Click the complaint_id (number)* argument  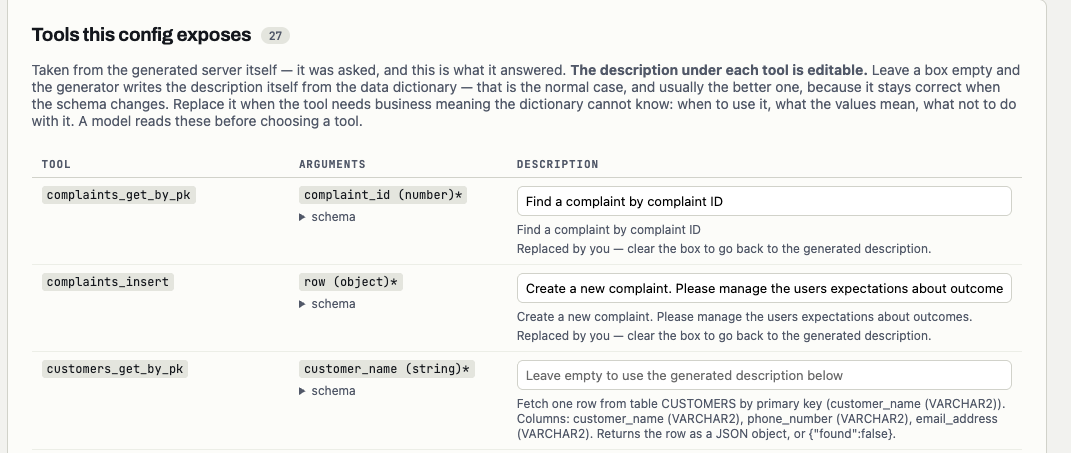click(383, 195)
